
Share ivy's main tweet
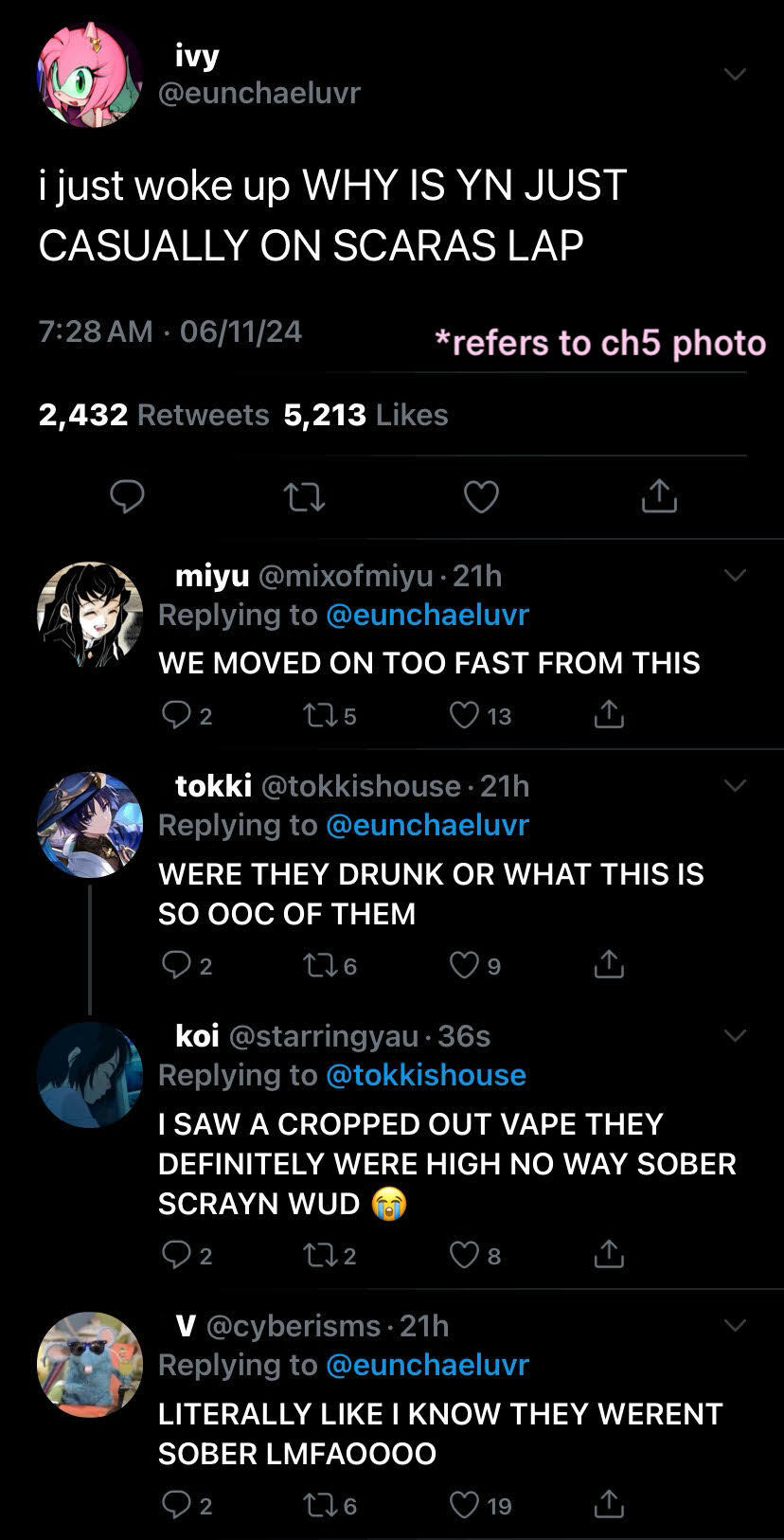click(659, 495)
